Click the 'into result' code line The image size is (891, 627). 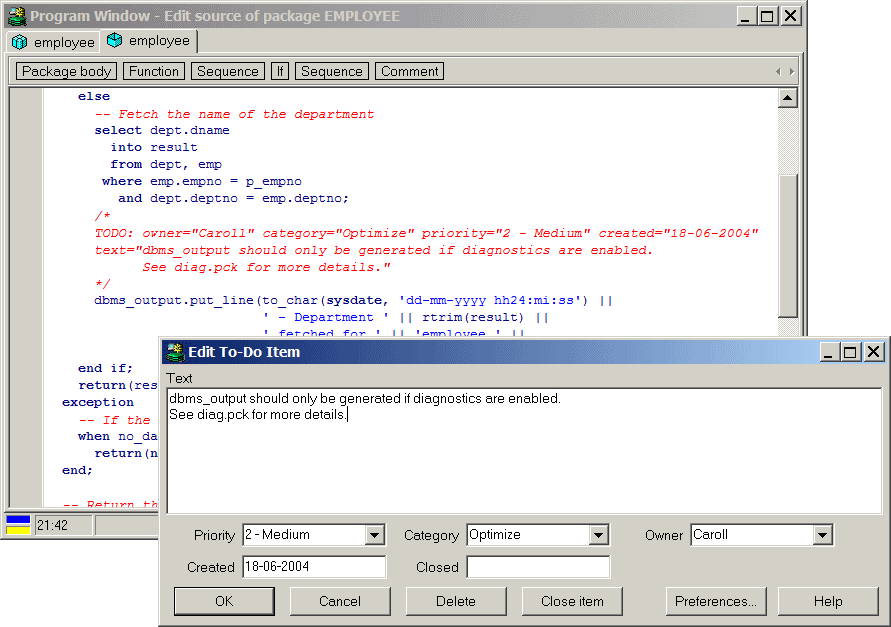(154, 147)
